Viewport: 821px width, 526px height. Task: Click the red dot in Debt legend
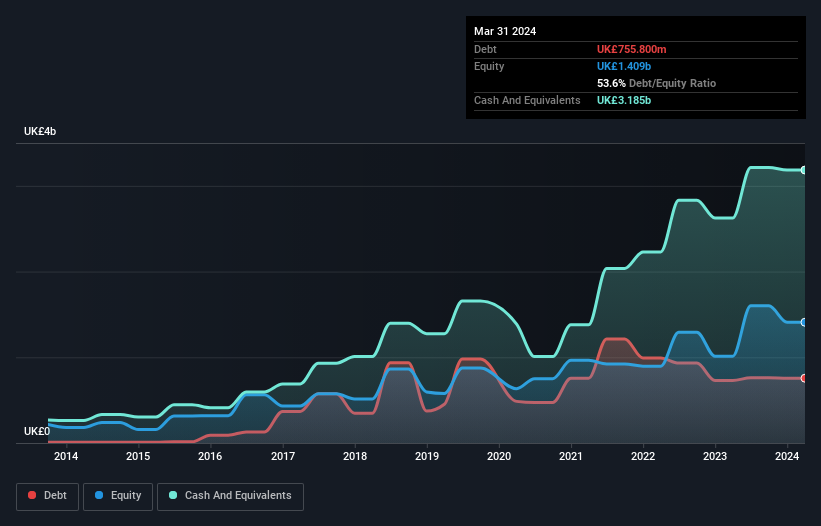[x=33, y=495]
